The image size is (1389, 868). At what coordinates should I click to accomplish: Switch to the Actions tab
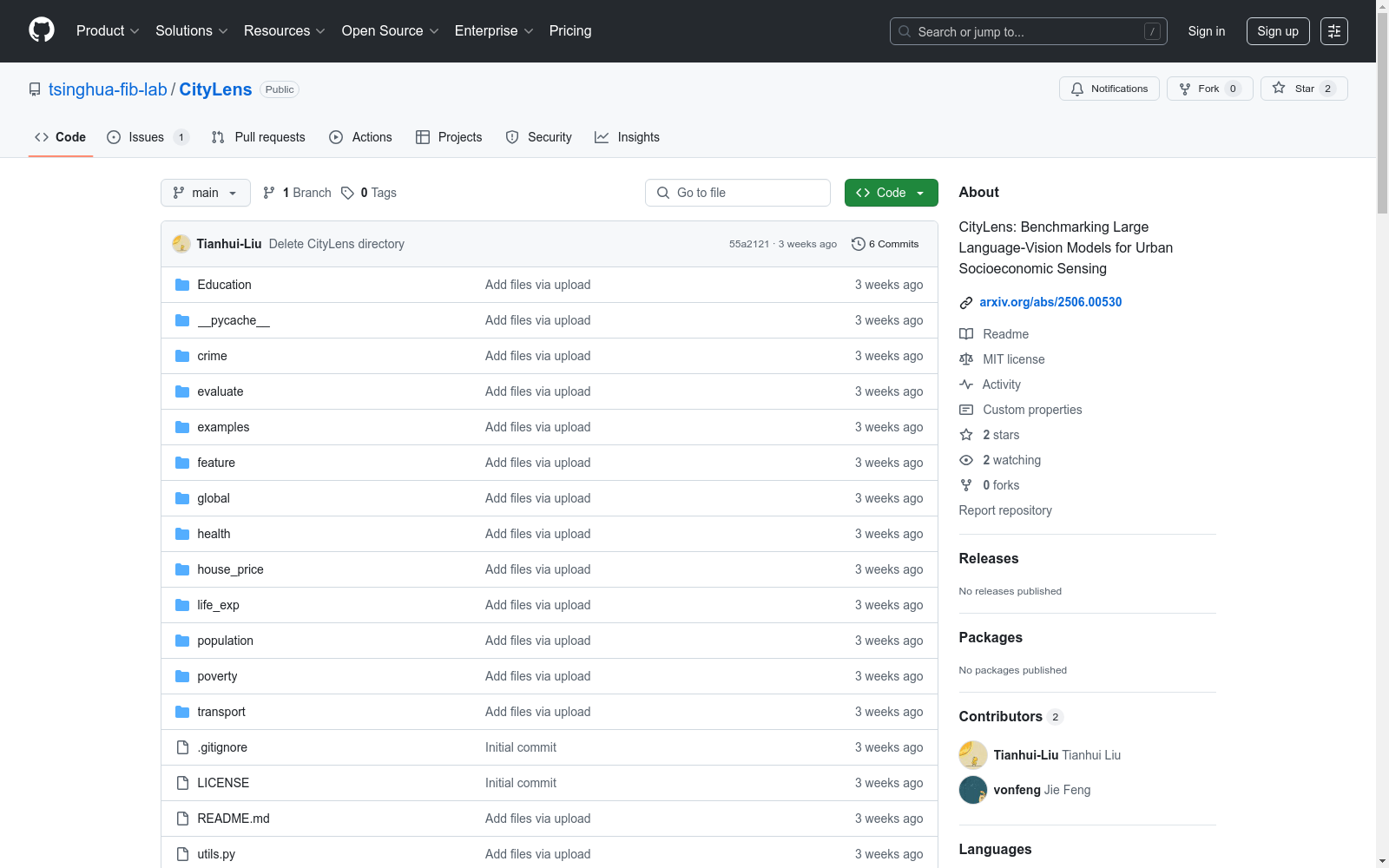pyautogui.click(x=360, y=137)
